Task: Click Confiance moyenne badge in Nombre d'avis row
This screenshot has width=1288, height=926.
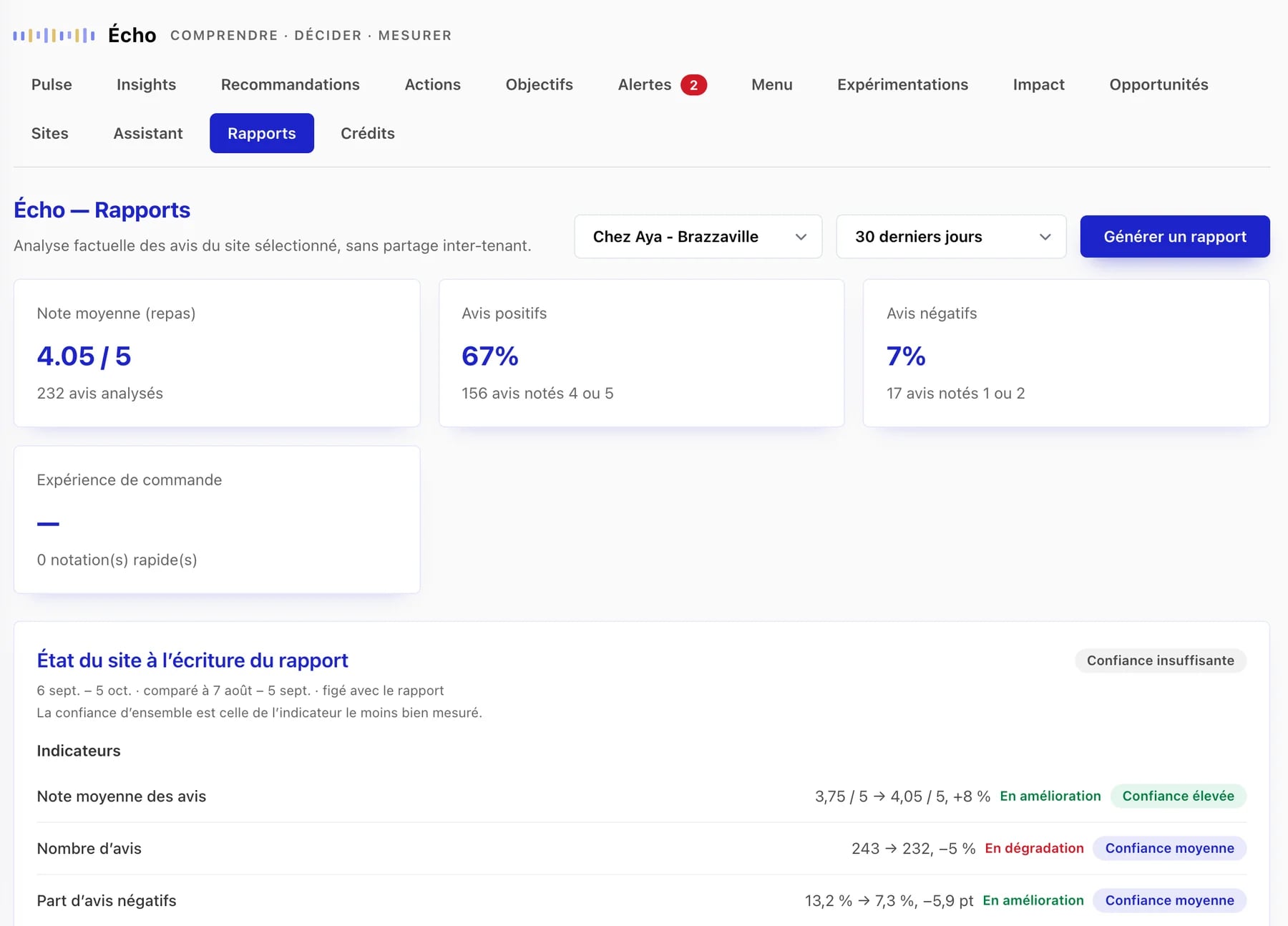Action: pos(1170,849)
